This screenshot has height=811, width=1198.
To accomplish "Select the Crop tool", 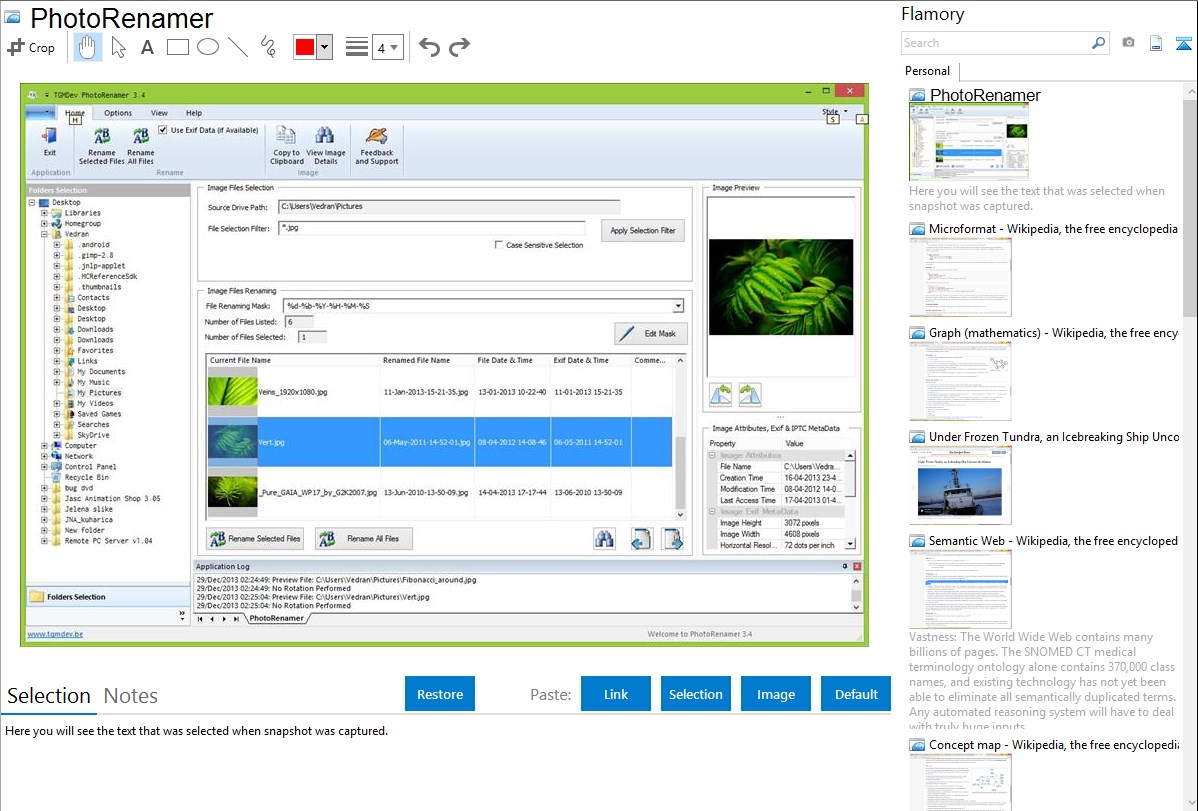I will (x=31, y=47).
